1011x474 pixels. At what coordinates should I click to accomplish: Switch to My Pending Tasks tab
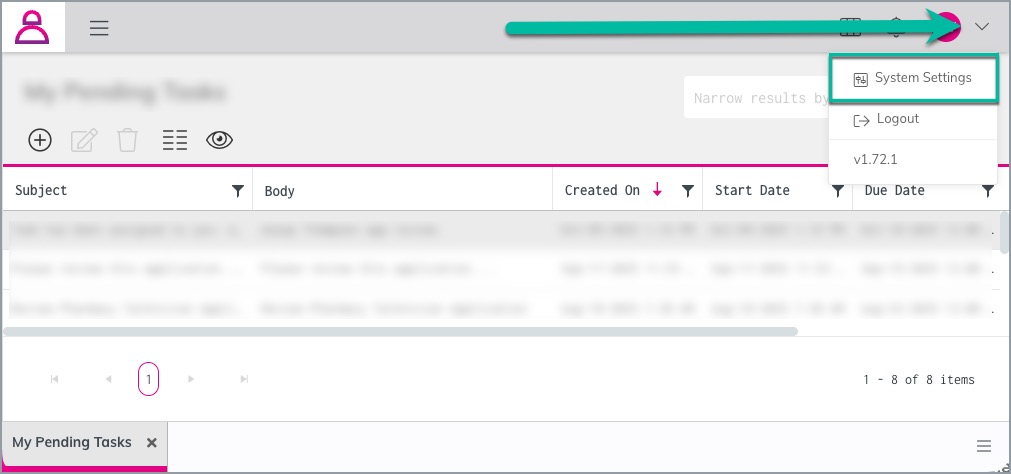coord(72,442)
